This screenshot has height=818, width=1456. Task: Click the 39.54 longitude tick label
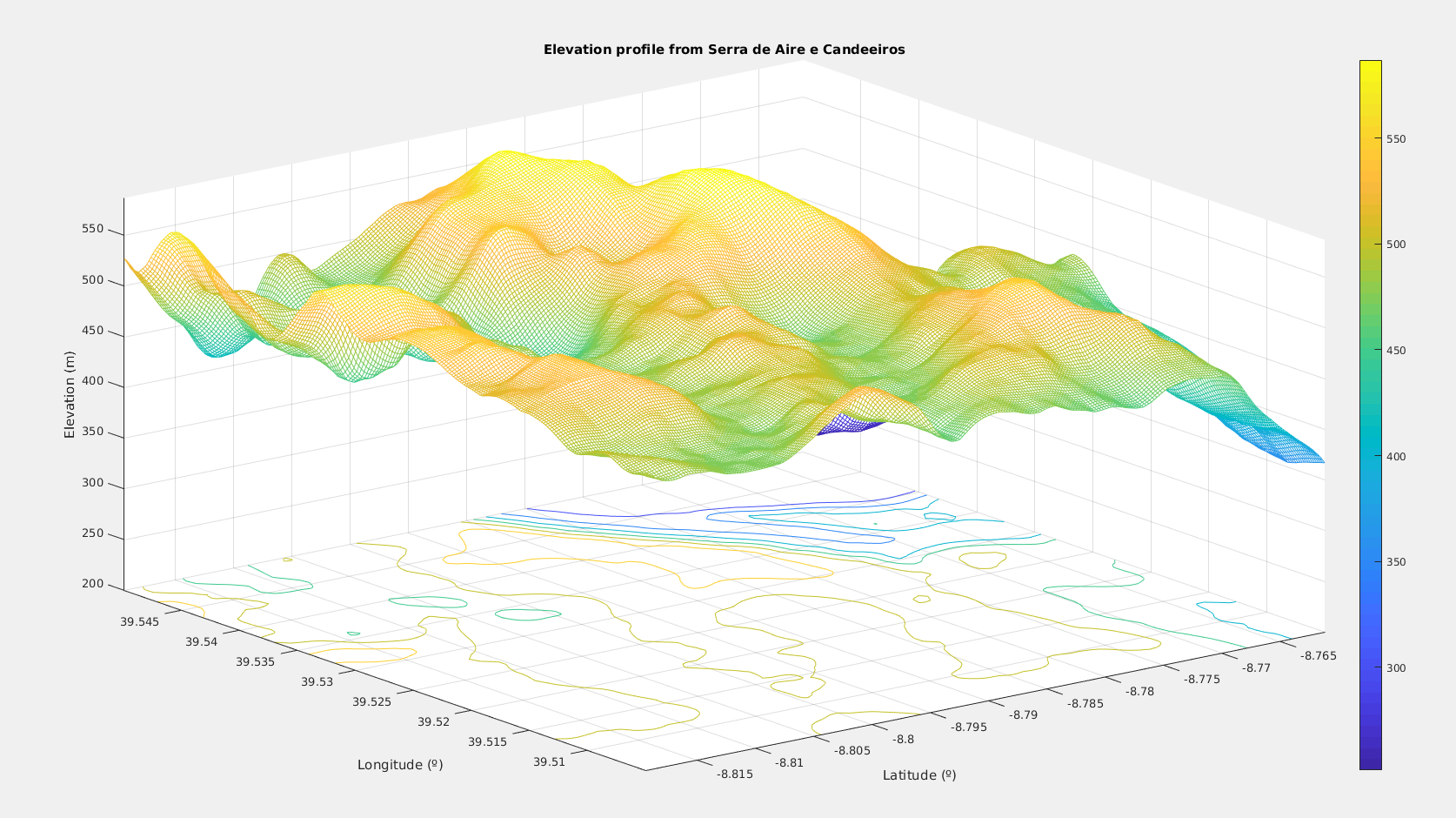(201, 642)
